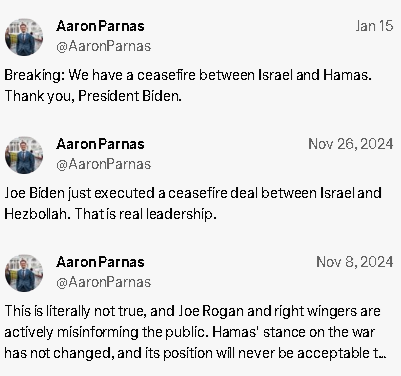Click the Nov 26, 2024 date stamp
Image resolution: width=401 pixels, height=376 pixels.
tap(351, 144)
